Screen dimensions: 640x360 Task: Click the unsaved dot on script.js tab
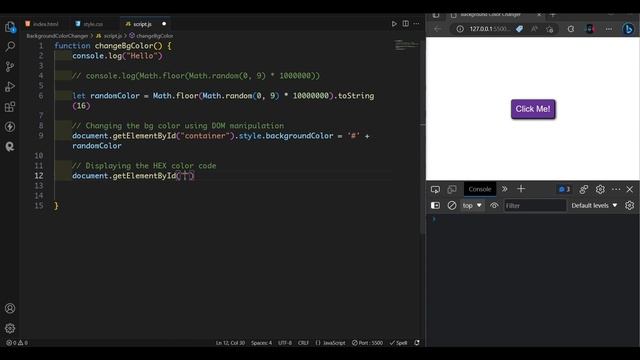click(164, 24)
